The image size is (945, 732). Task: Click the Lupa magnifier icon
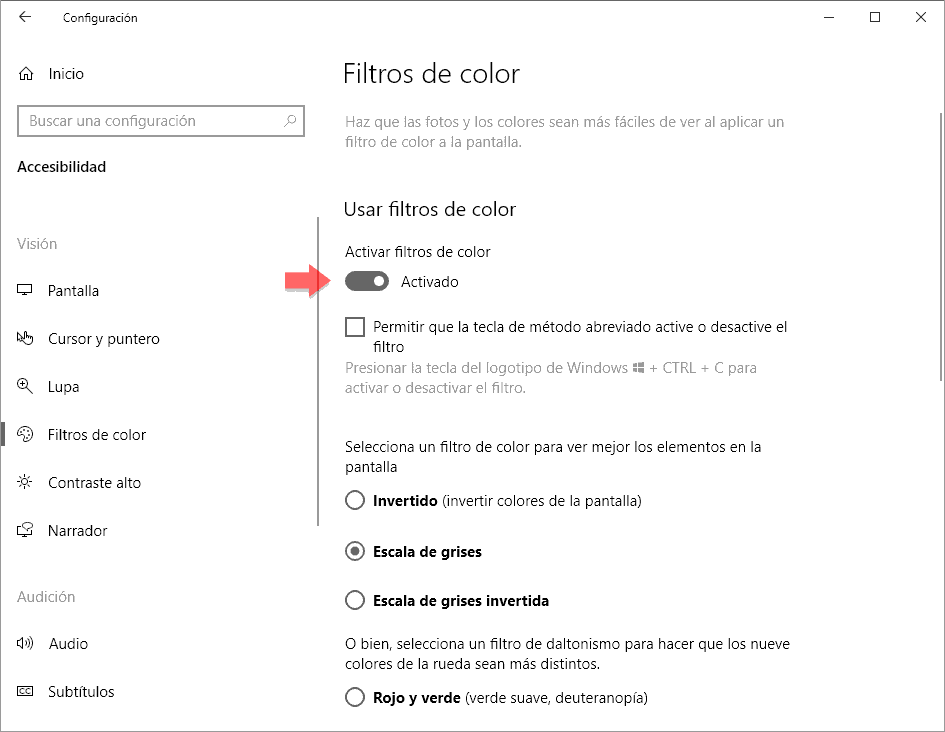[26, 387]
